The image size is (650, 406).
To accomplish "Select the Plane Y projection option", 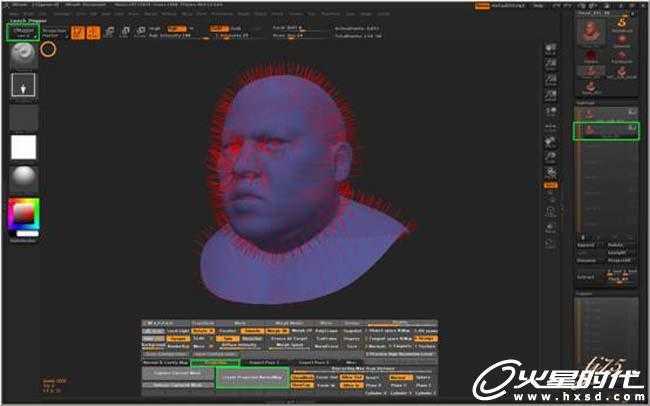I will pyautogui.click(x=398, y=385).
